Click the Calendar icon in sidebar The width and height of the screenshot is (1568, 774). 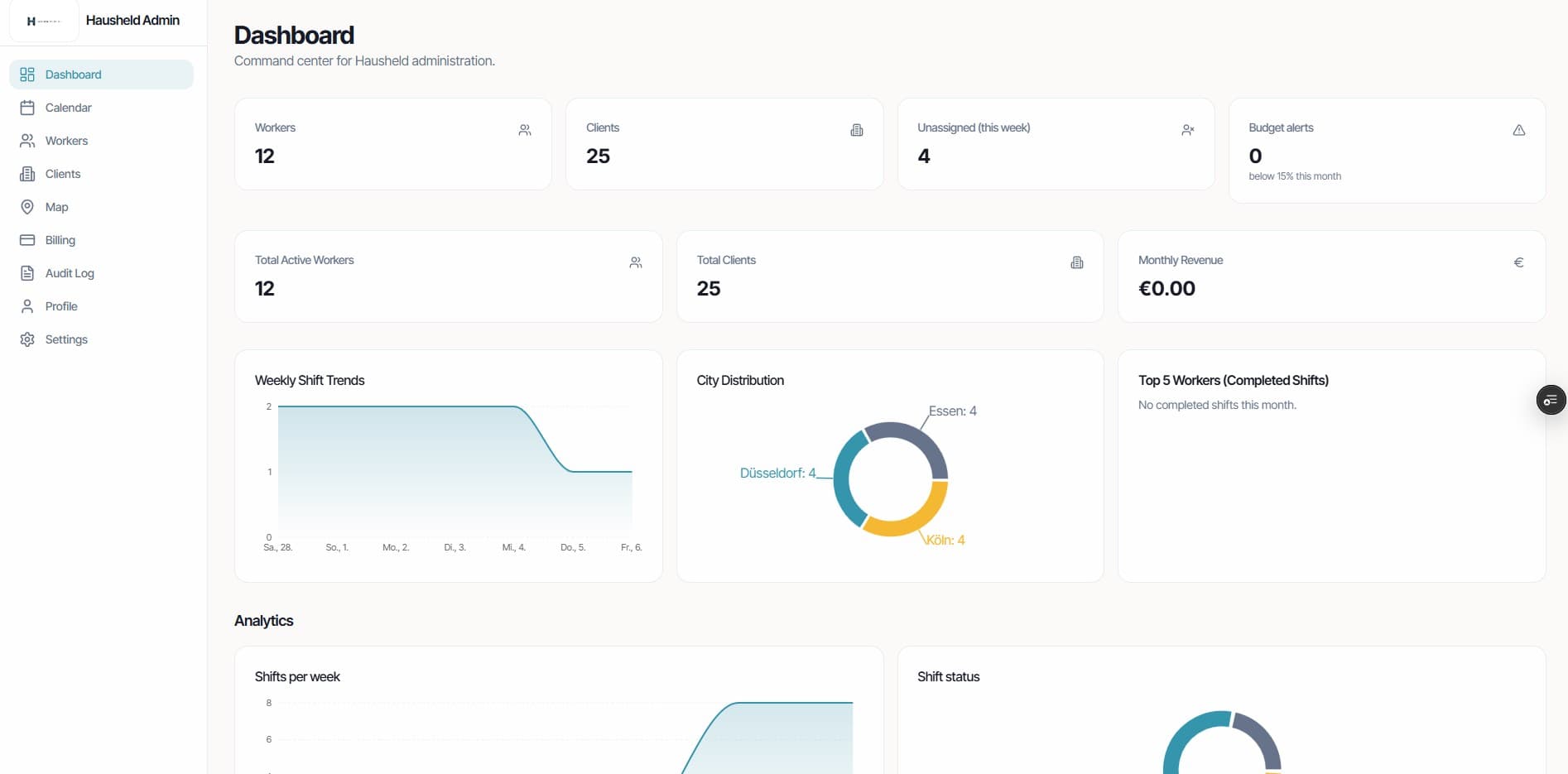pos(27,108)
